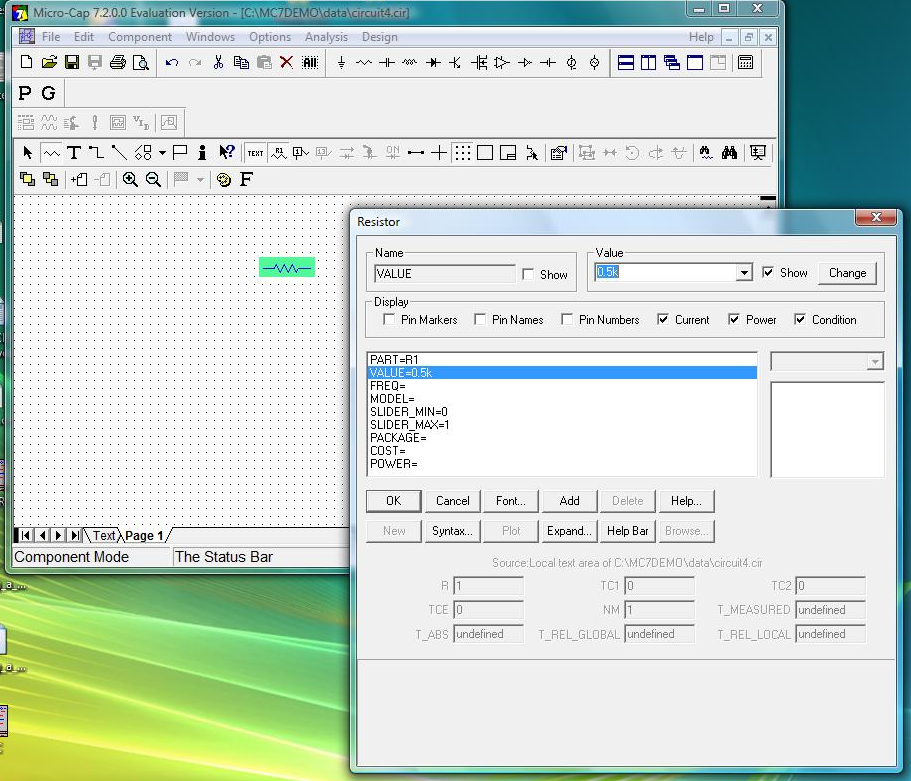The width and height of the screenshot is (911, 781).
Task: Choose the diagonal wire tool
Action: 119,153
